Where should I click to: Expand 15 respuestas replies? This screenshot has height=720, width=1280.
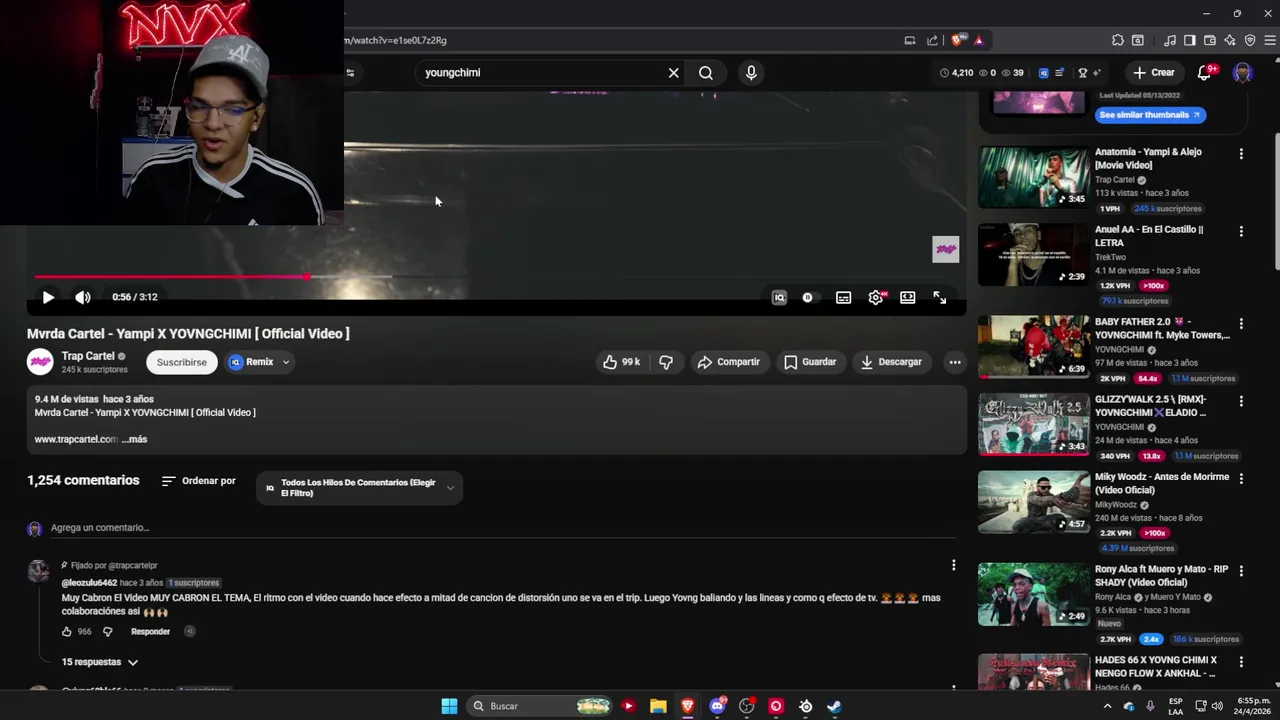click(x=100, y=662)
